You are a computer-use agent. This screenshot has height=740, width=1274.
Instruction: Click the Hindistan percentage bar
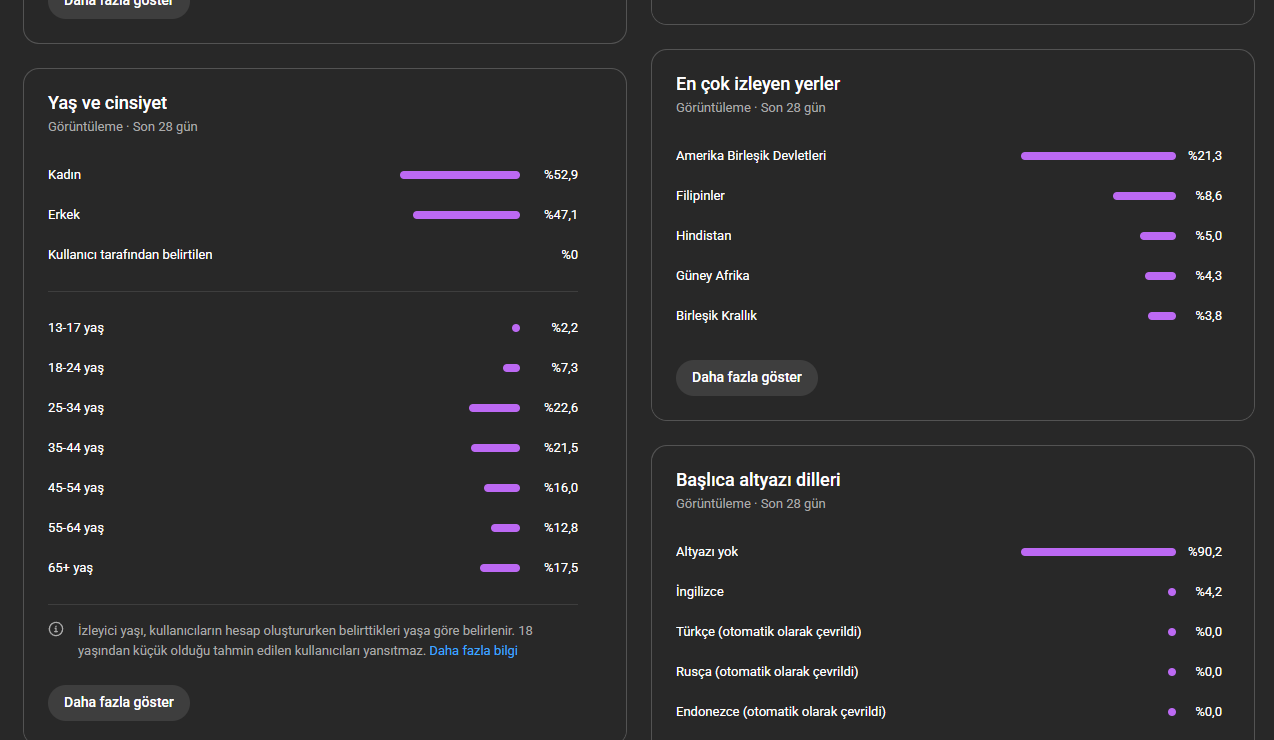click(1158, 236)
